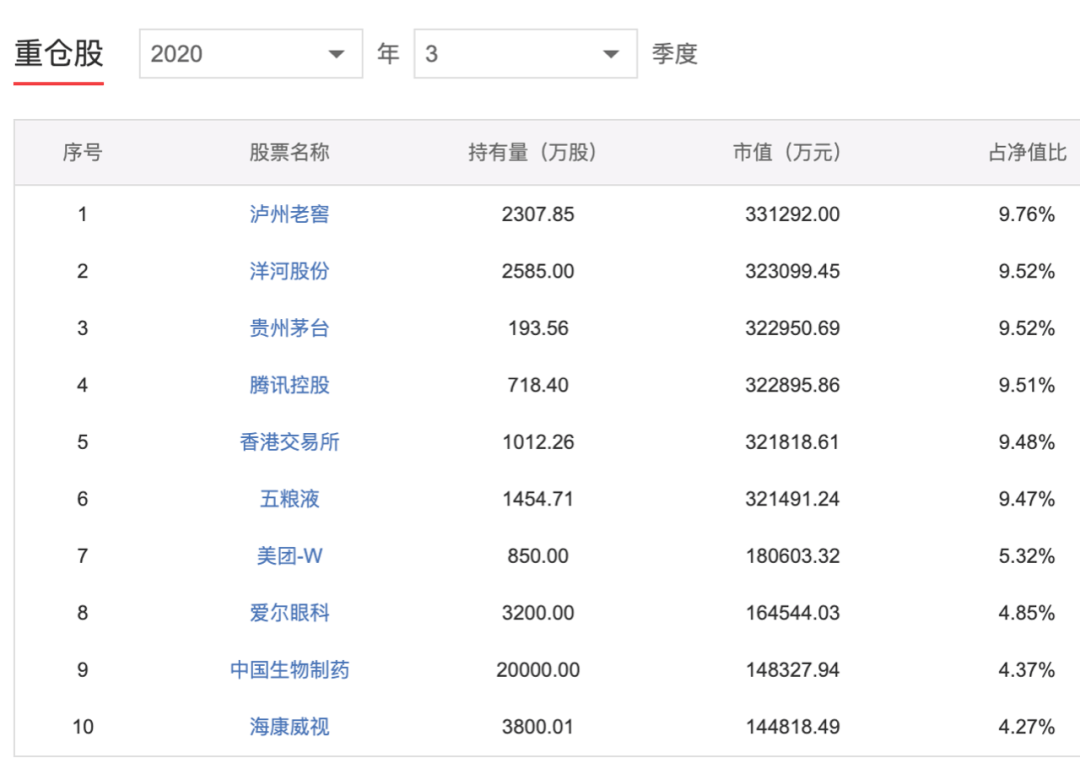Select net value ratio 4.85%
This screenshot has width=1080, height=758.
[1027, 613]
